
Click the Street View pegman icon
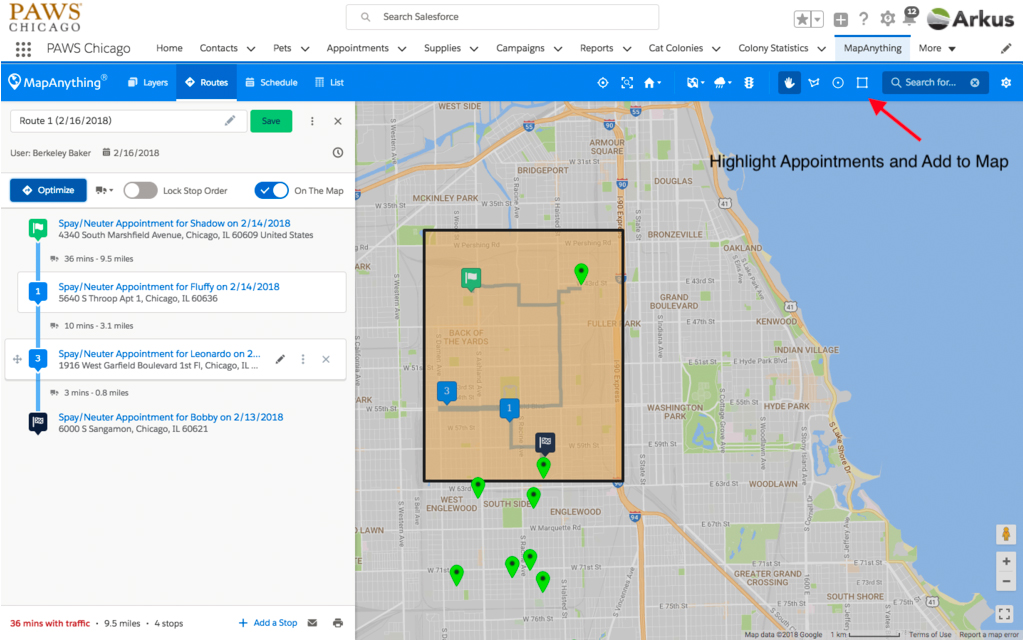coord(1006,534)
